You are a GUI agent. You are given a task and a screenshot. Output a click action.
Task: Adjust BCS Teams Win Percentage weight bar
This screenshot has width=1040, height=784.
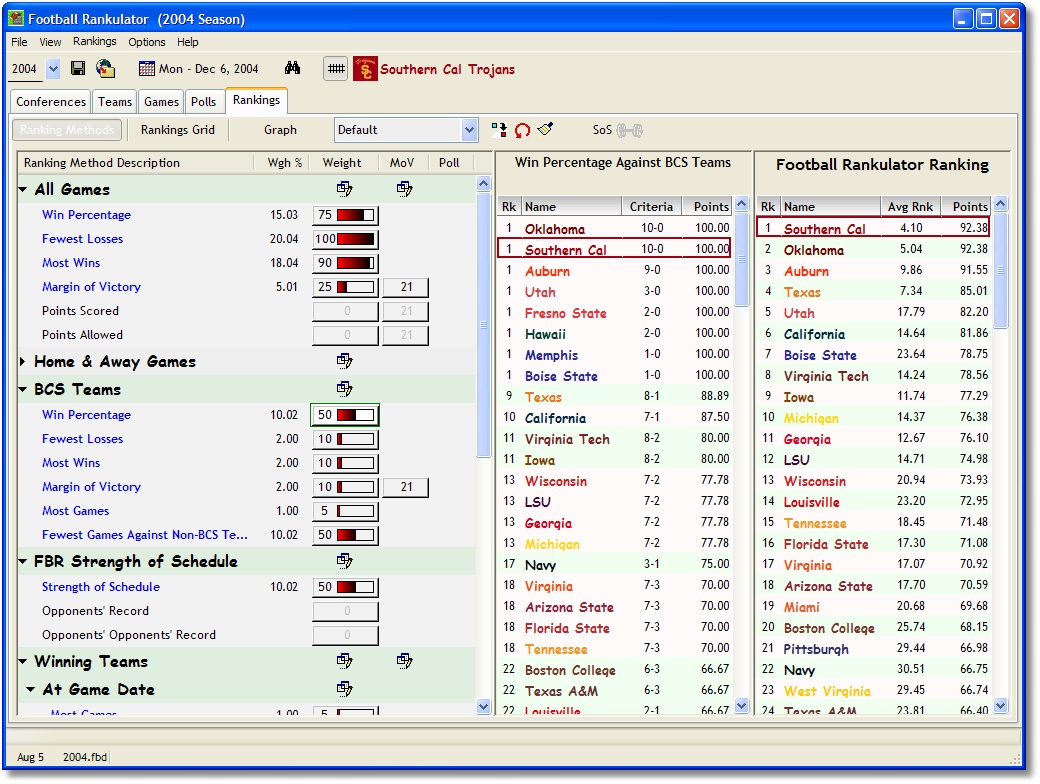pyautogui.click(x=356, y=415)
